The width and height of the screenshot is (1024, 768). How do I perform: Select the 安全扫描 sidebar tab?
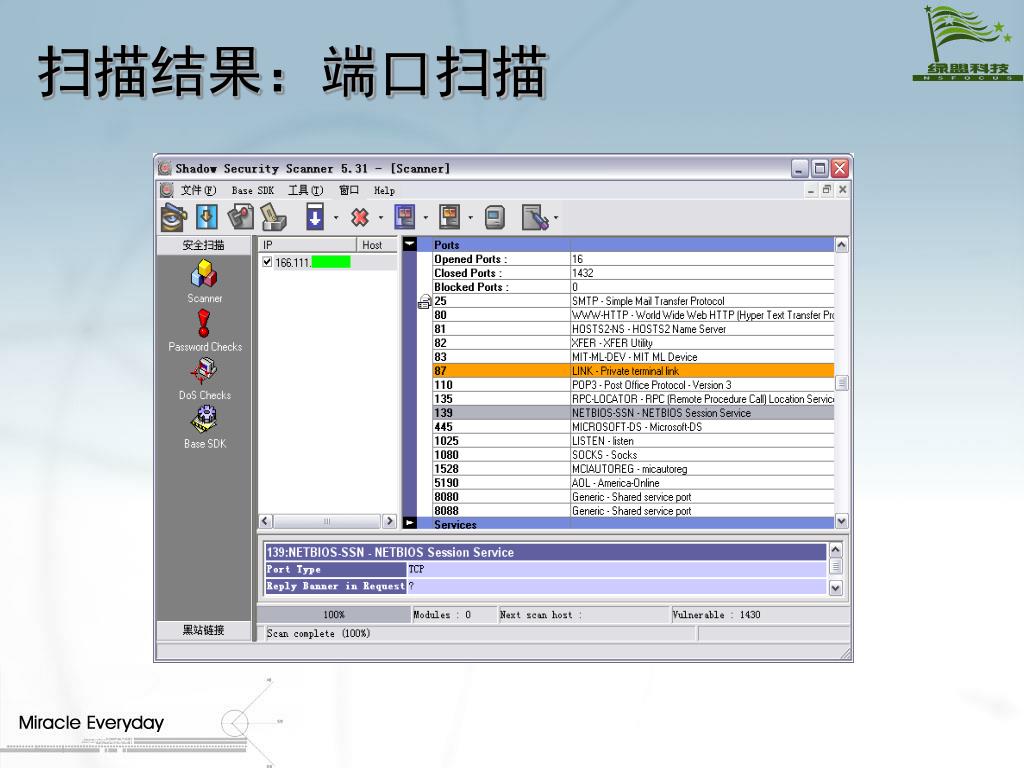(x=203, y=245)
